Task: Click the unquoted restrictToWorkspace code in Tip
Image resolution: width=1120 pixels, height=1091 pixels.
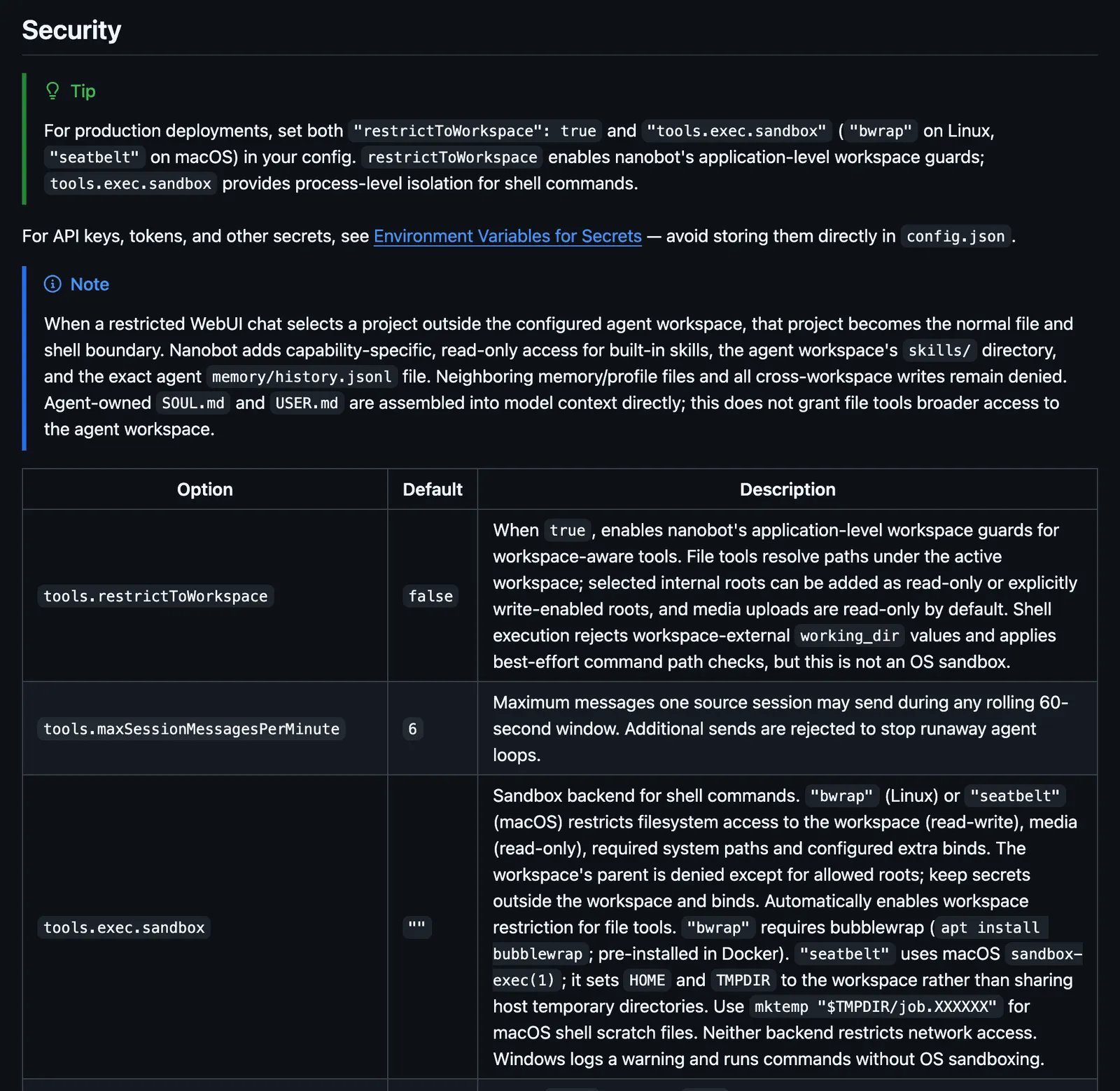Action: (x=452, y=158)
